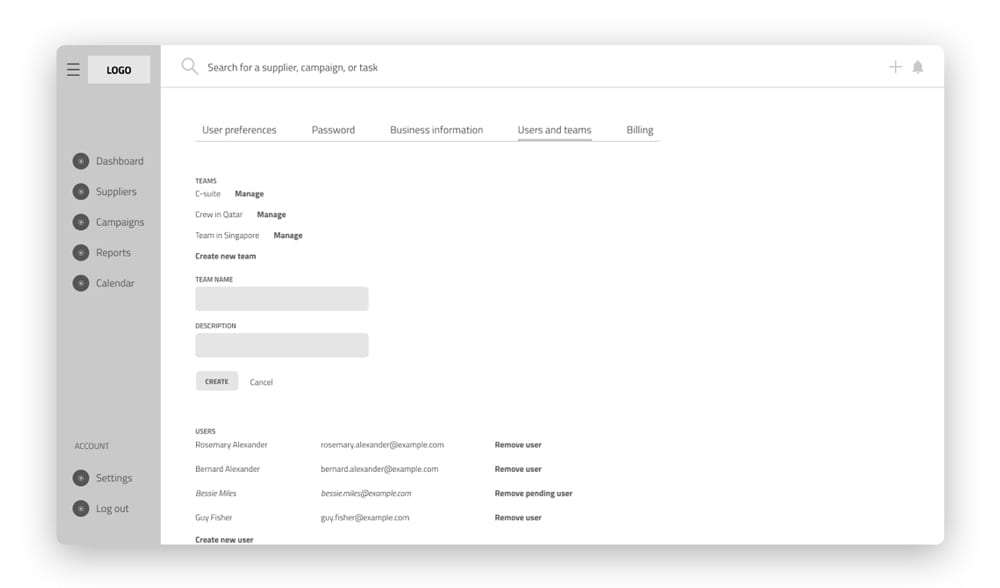1000x588 pixels.
Task: Click the search magnifier icon
Action: [189, 66]
